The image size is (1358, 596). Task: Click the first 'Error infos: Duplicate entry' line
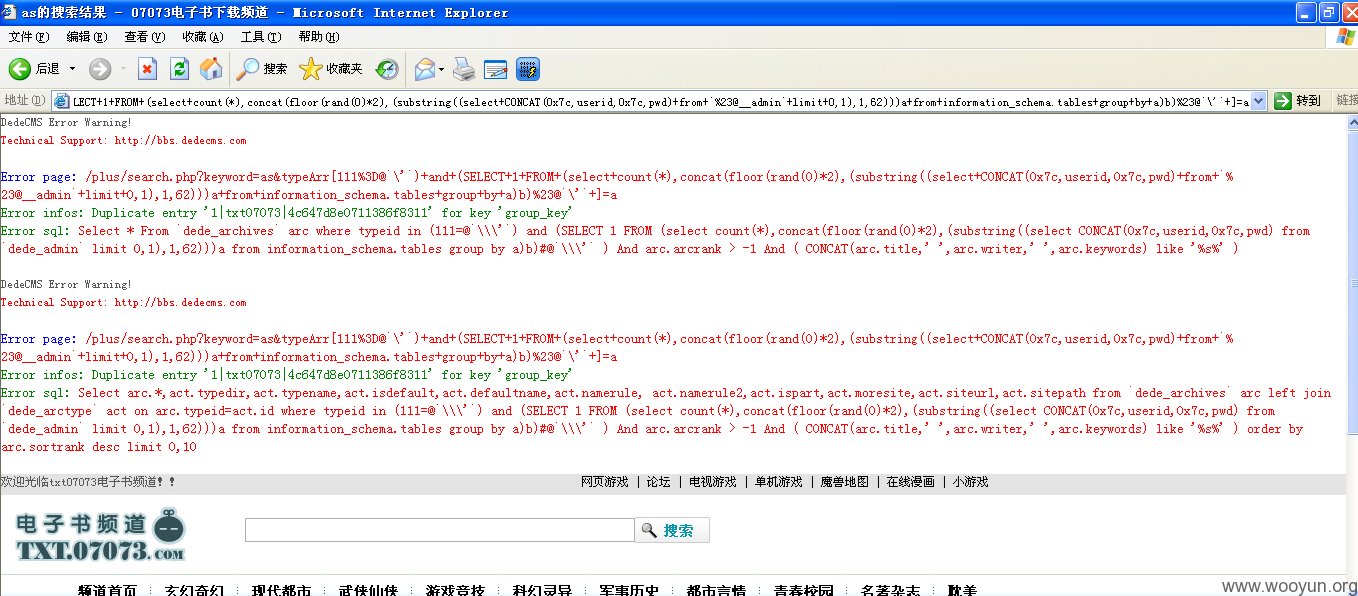click(286, 213)
